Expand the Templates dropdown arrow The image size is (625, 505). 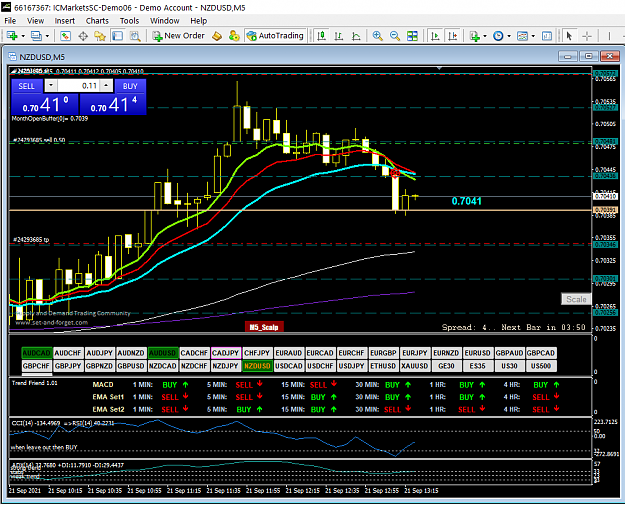[533, 36]
